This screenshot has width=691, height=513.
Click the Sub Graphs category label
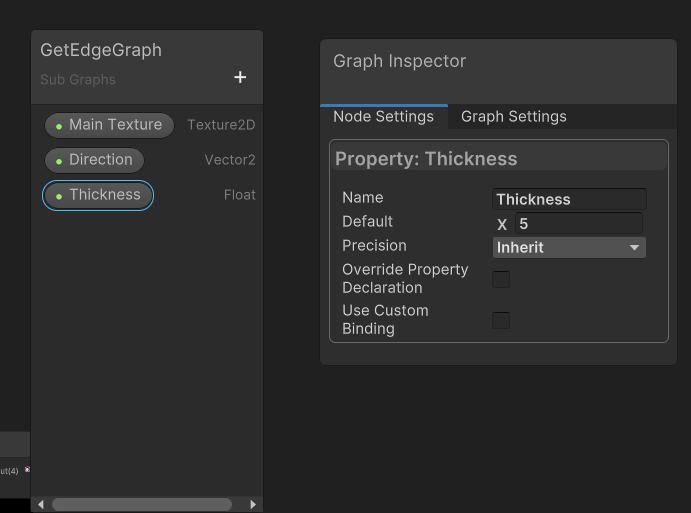tap(78, 80)
